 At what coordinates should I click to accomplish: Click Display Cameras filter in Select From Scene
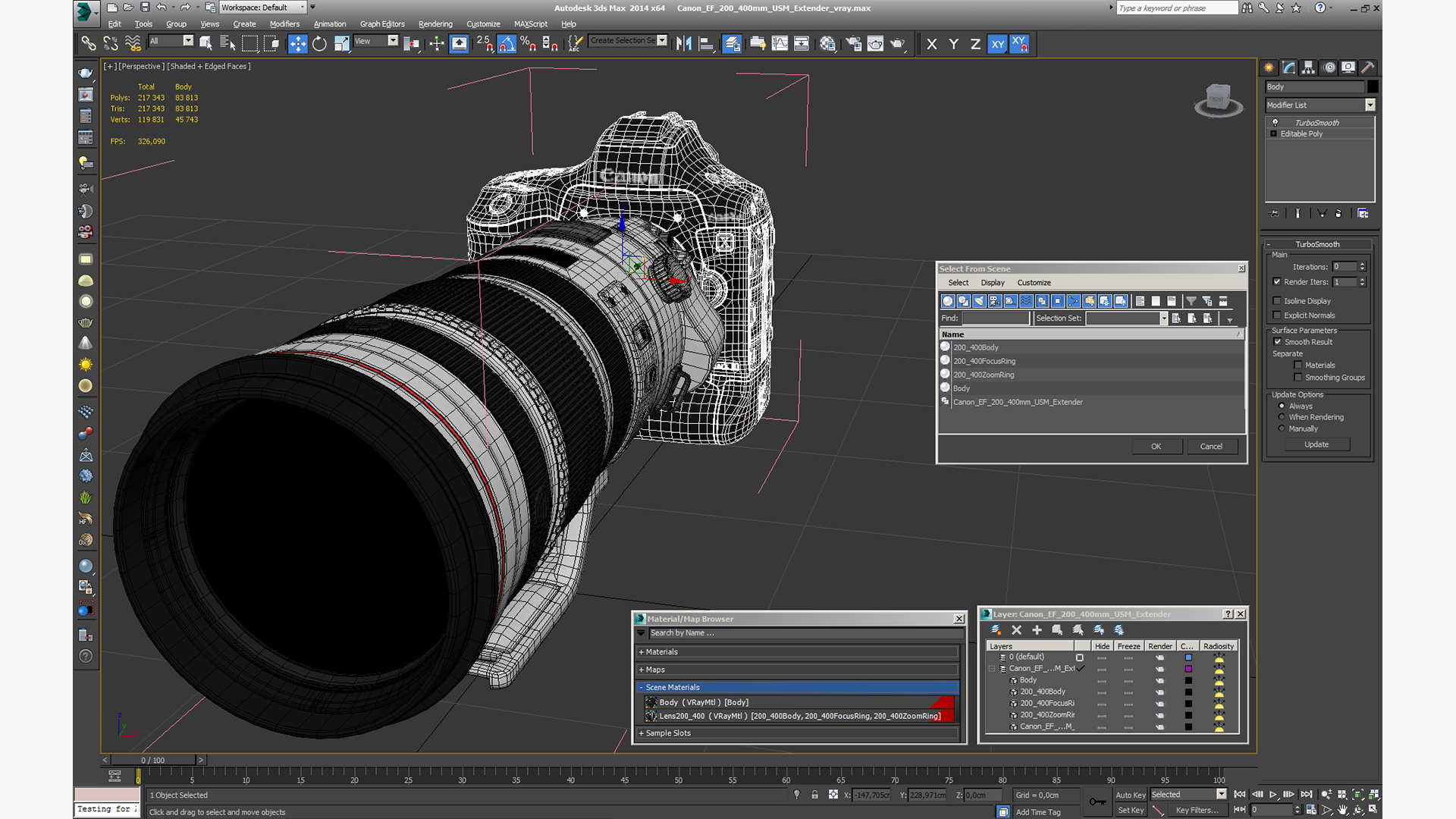[x=995, y=301]
